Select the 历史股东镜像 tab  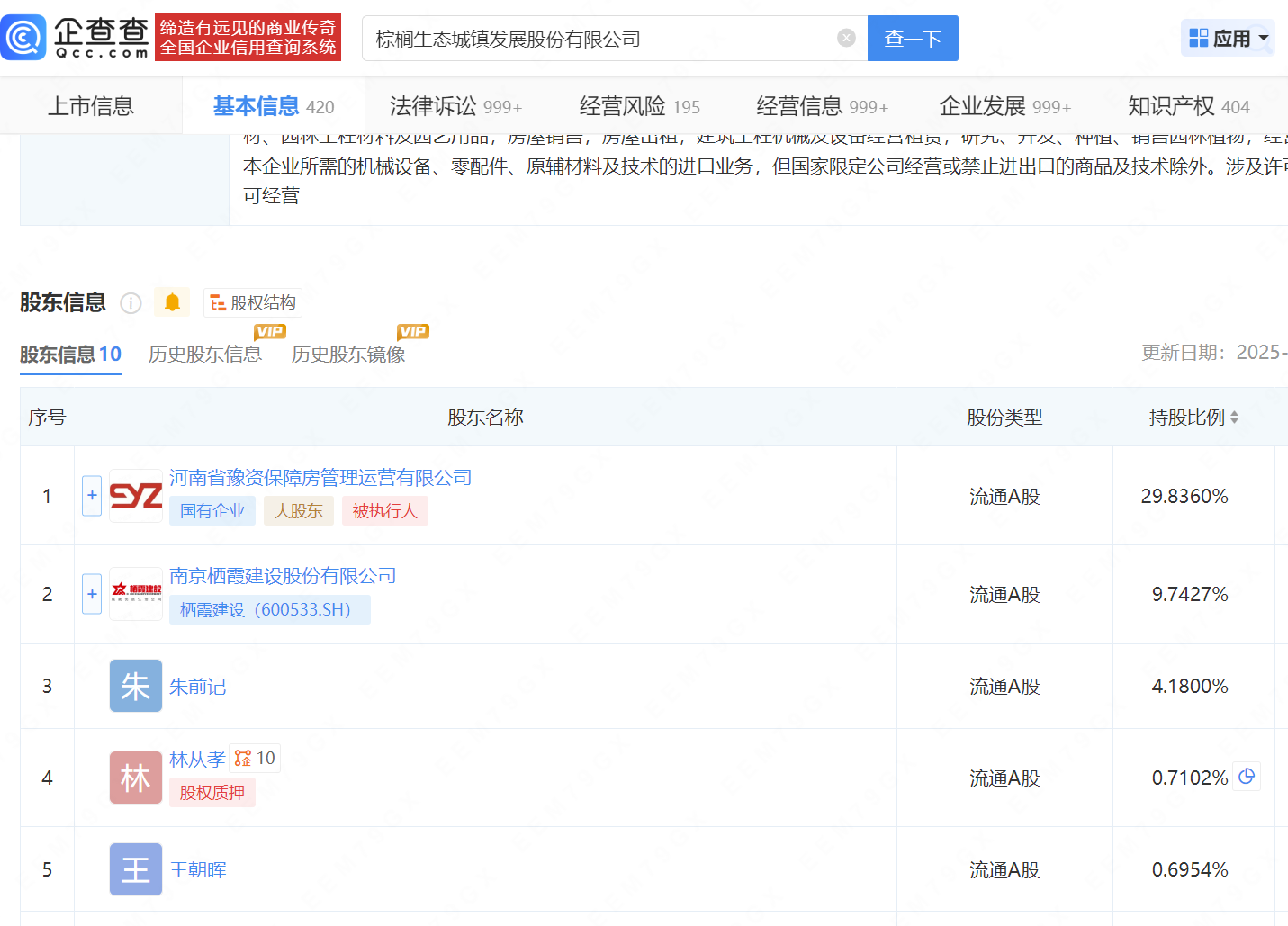pos(347,355)
